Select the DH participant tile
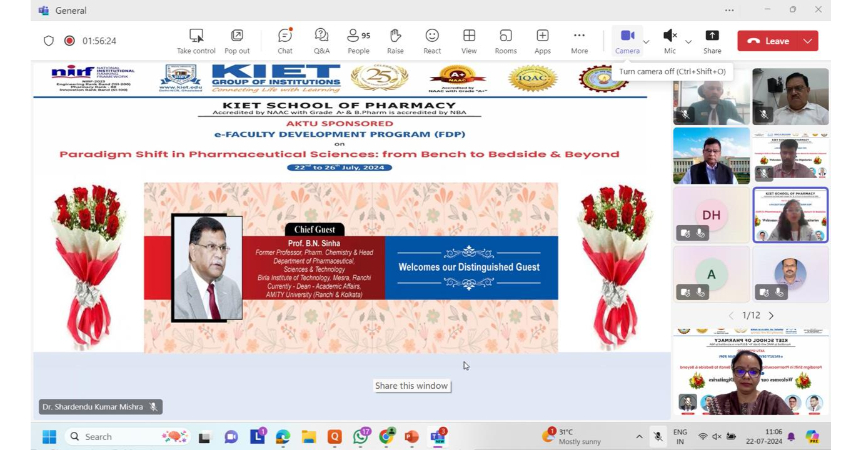This screenshot has height=450, width=861. click(712, 215)
